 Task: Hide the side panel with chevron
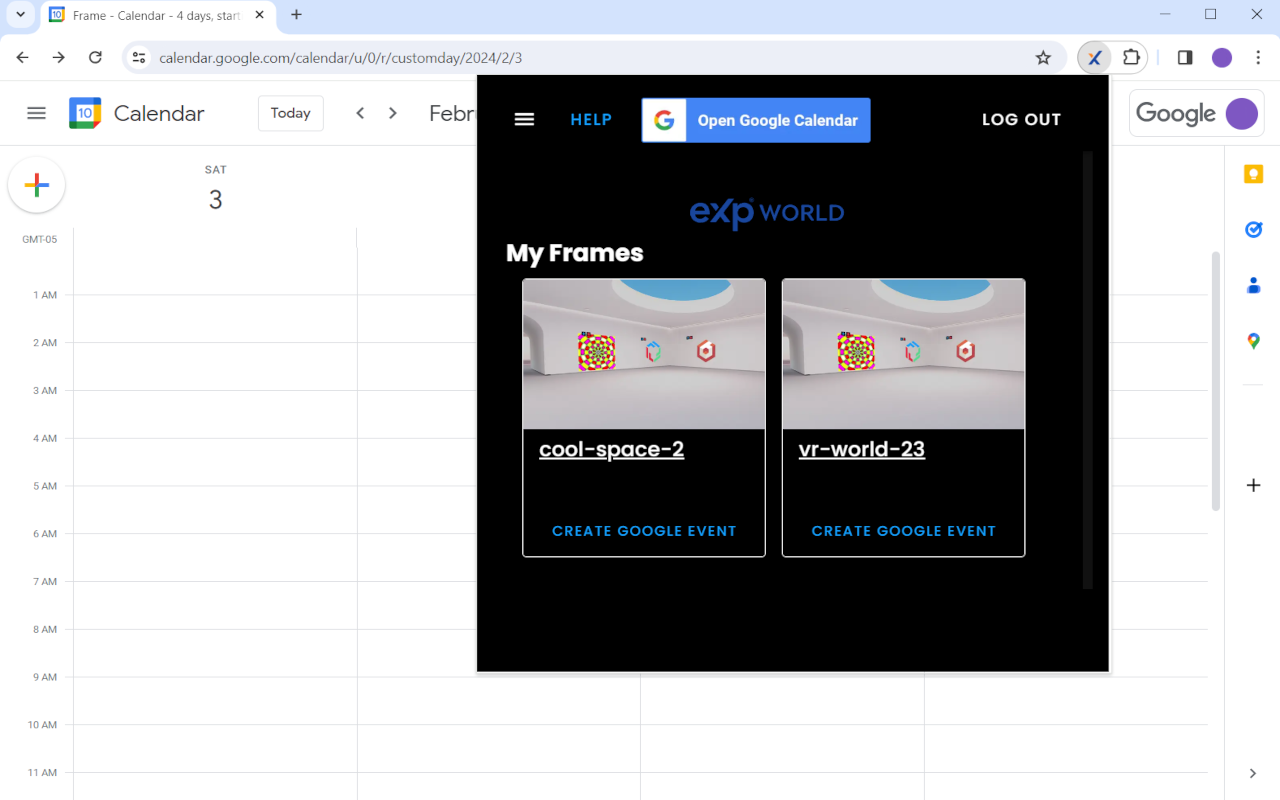point(1253,773)
